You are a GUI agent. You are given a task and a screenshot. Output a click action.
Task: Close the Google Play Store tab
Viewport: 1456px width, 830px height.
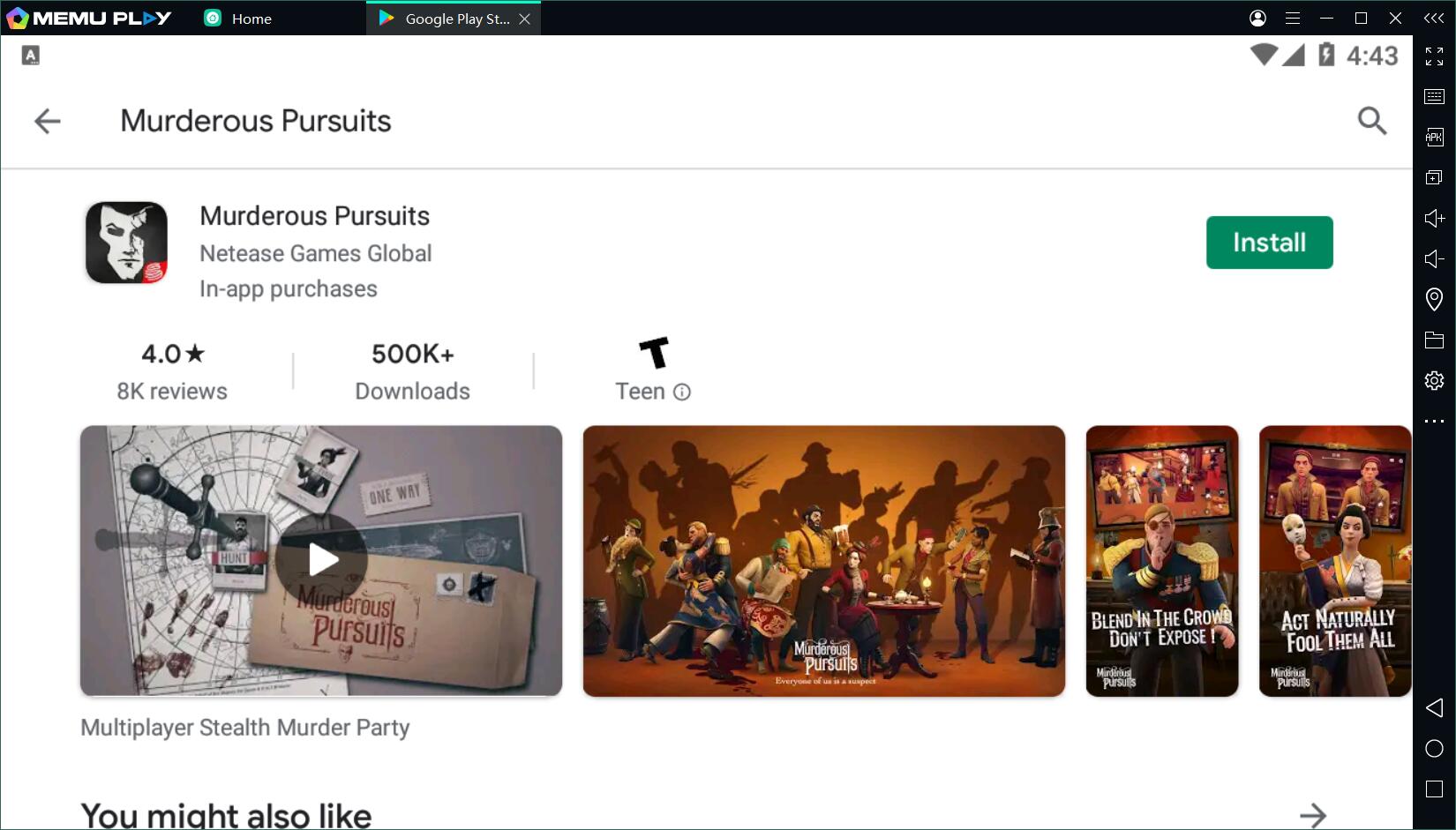525,19
